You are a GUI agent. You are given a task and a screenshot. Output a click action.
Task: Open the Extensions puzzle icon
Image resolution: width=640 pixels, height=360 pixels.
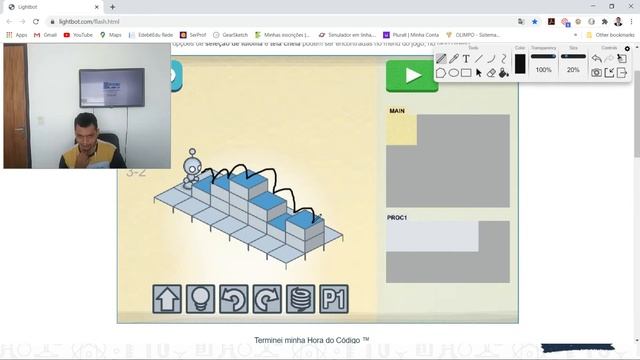(605, 22)
